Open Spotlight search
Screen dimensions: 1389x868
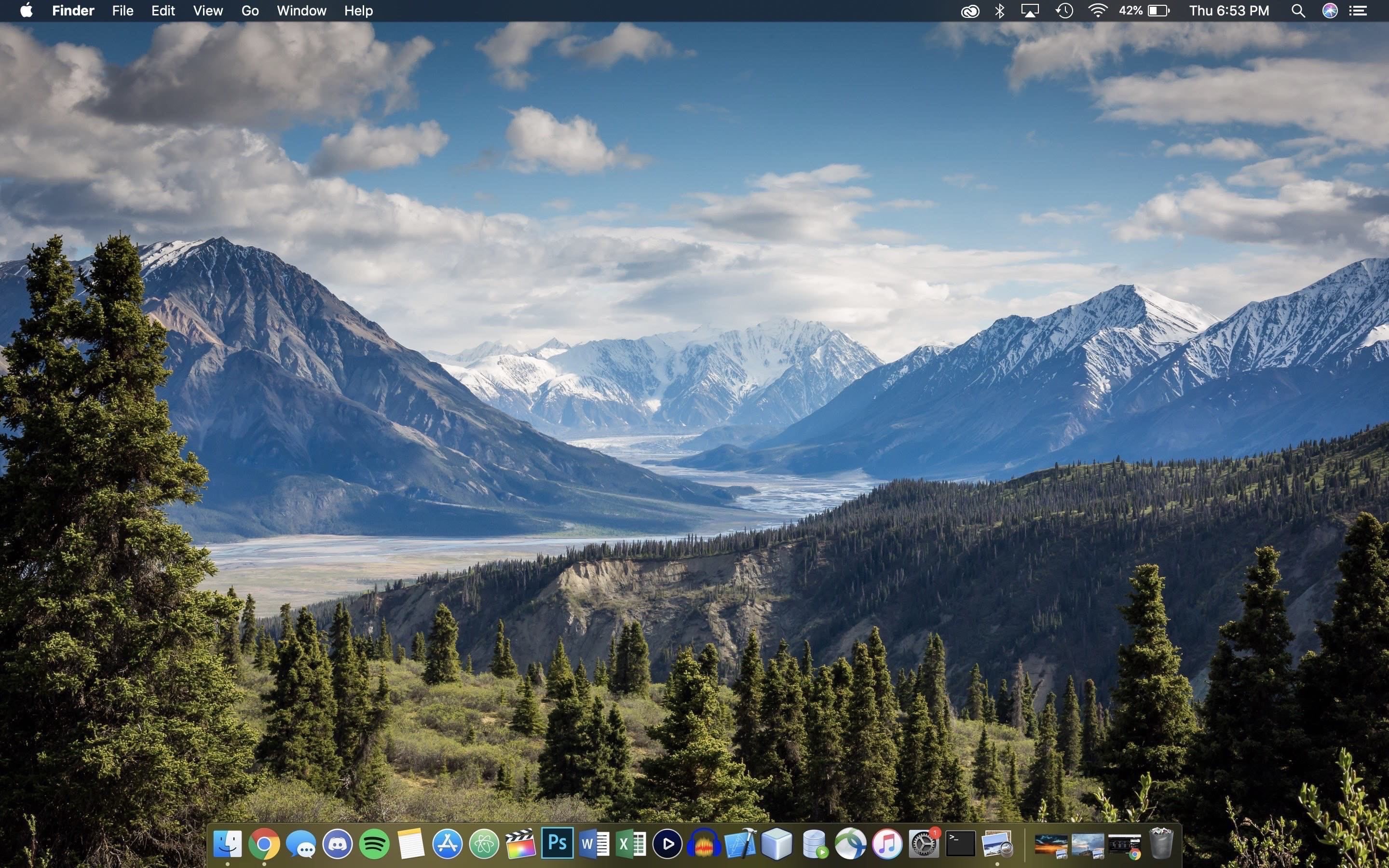(x=1298, y=10)
